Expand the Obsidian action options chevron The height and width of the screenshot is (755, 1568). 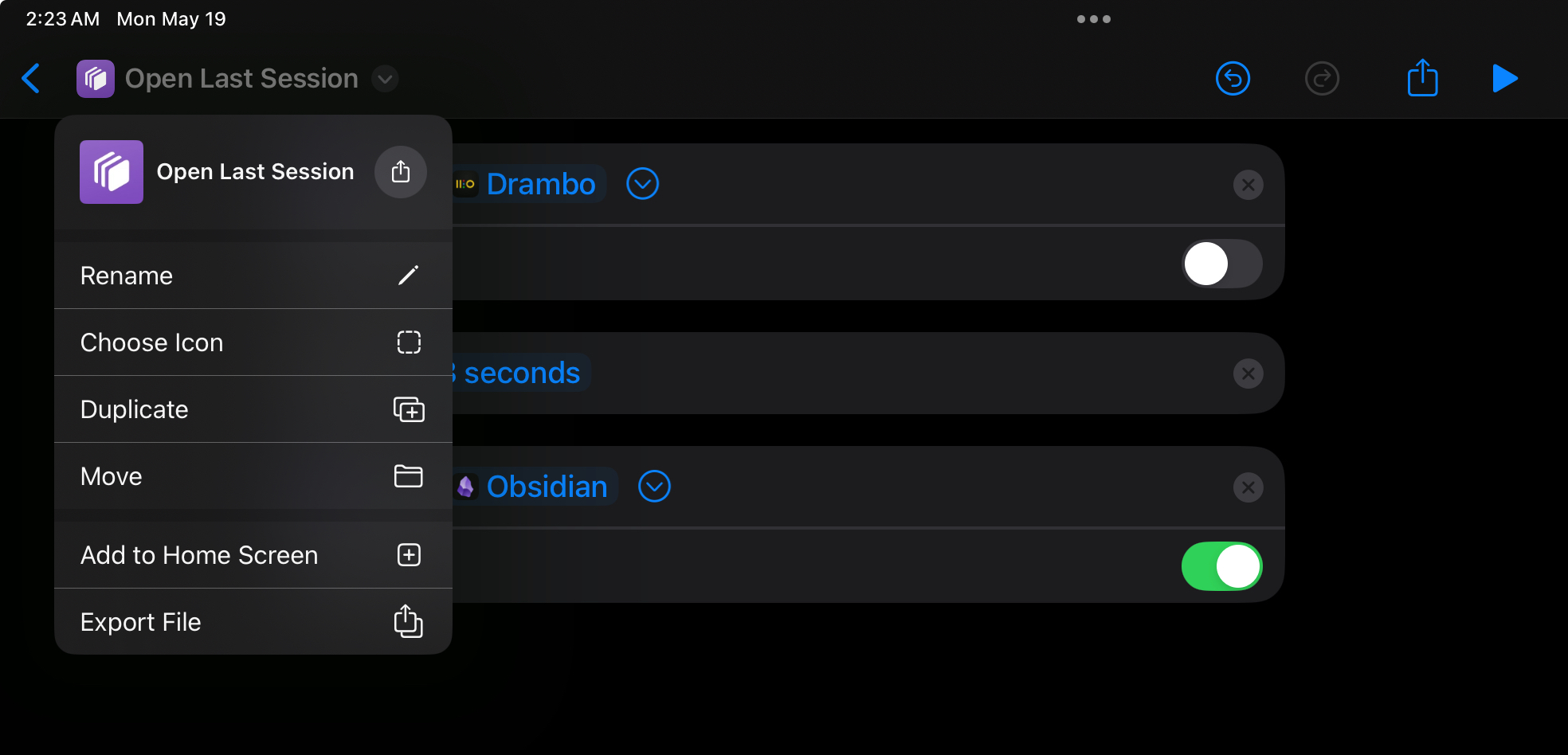point(654,487)
